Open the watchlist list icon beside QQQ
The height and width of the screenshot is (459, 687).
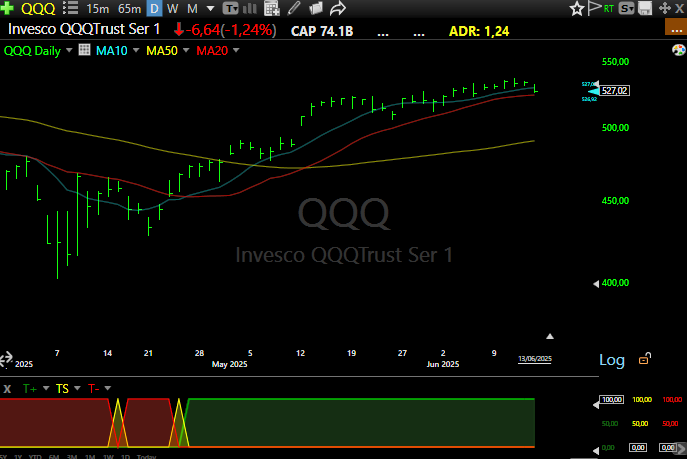point(70,8)
